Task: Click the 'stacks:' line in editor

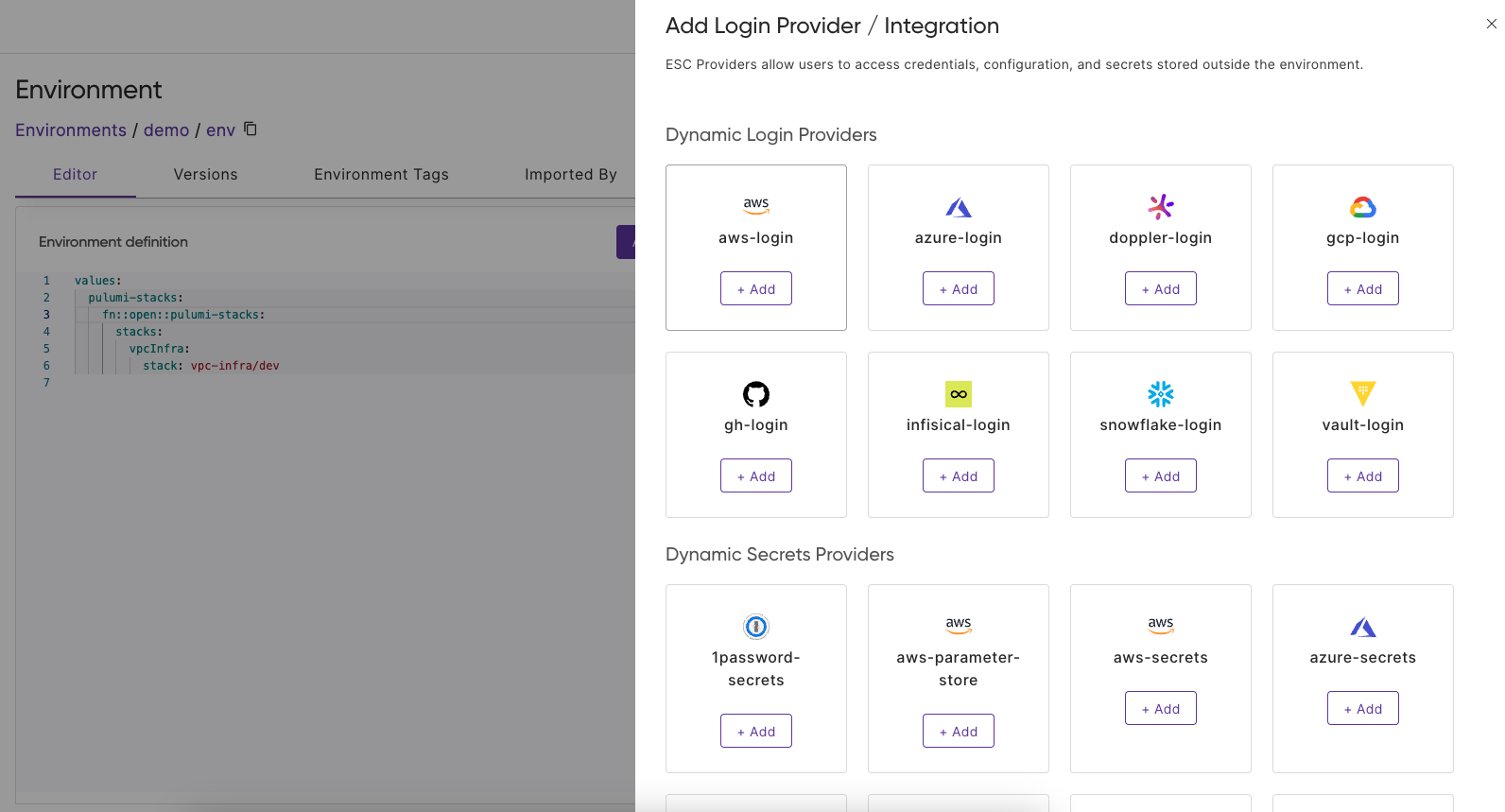Action: coord(139,332)
